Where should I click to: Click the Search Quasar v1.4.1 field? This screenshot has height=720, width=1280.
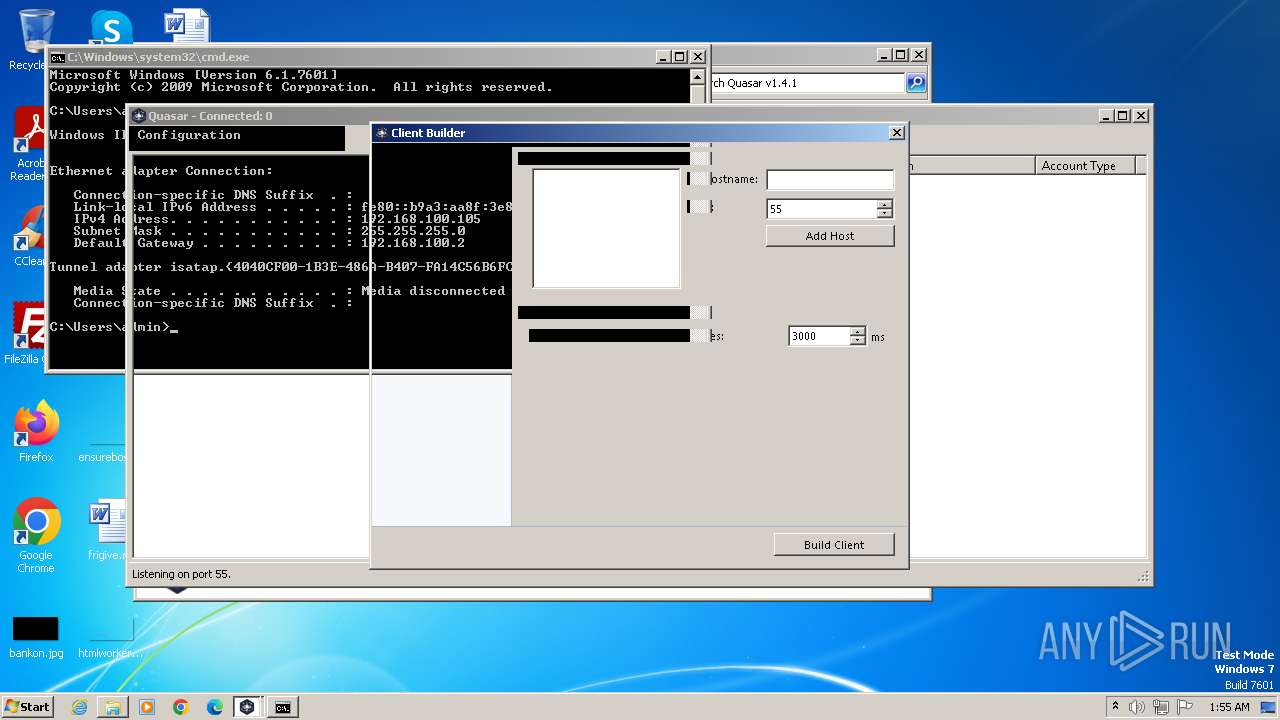(x=808, y=83)
